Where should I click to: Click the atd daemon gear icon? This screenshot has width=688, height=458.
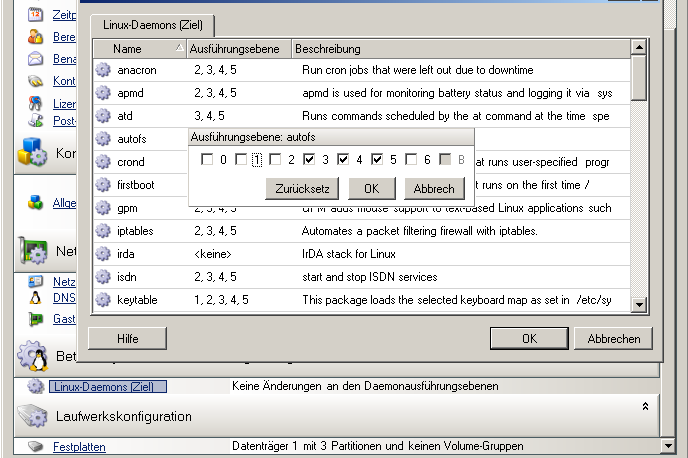103,116
